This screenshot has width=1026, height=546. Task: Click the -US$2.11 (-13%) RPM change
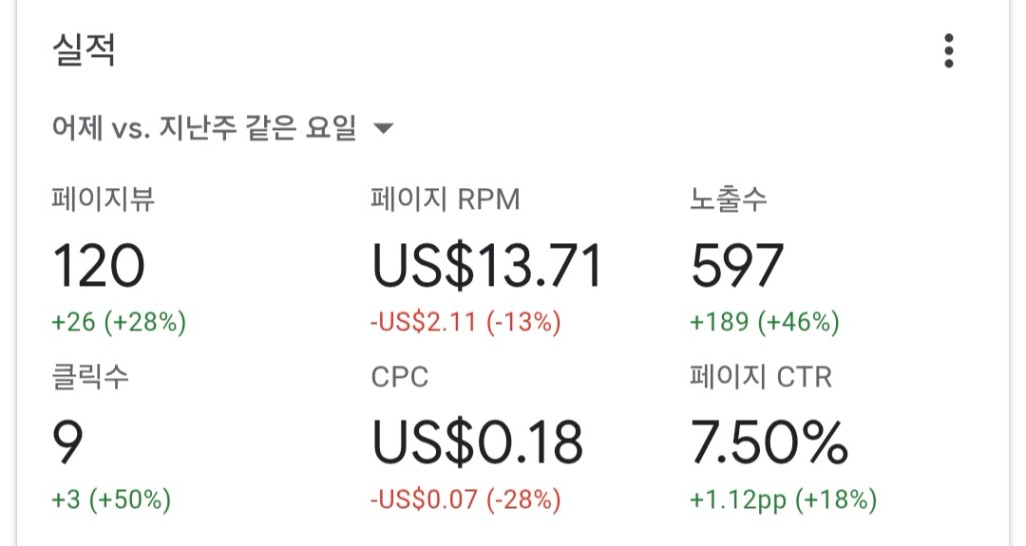coord(465,323)
